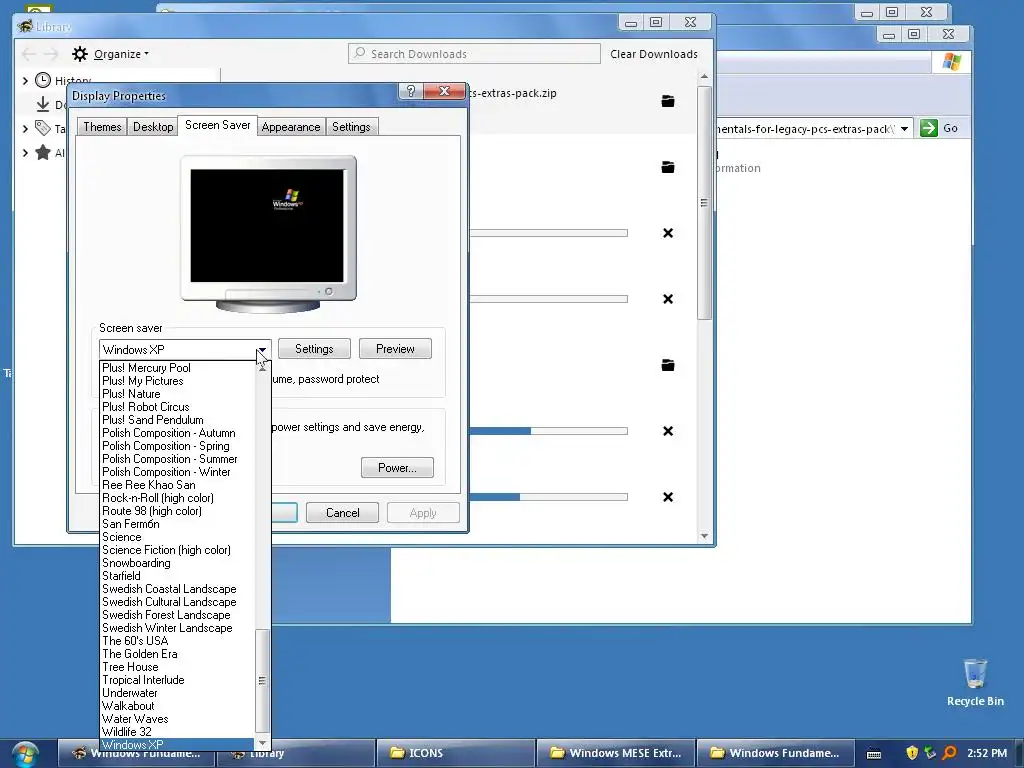Click the screen saver list scrollbar thumb
This screenshot has height=768, width=1024.
pyautogui.click(x=262, y=680)
